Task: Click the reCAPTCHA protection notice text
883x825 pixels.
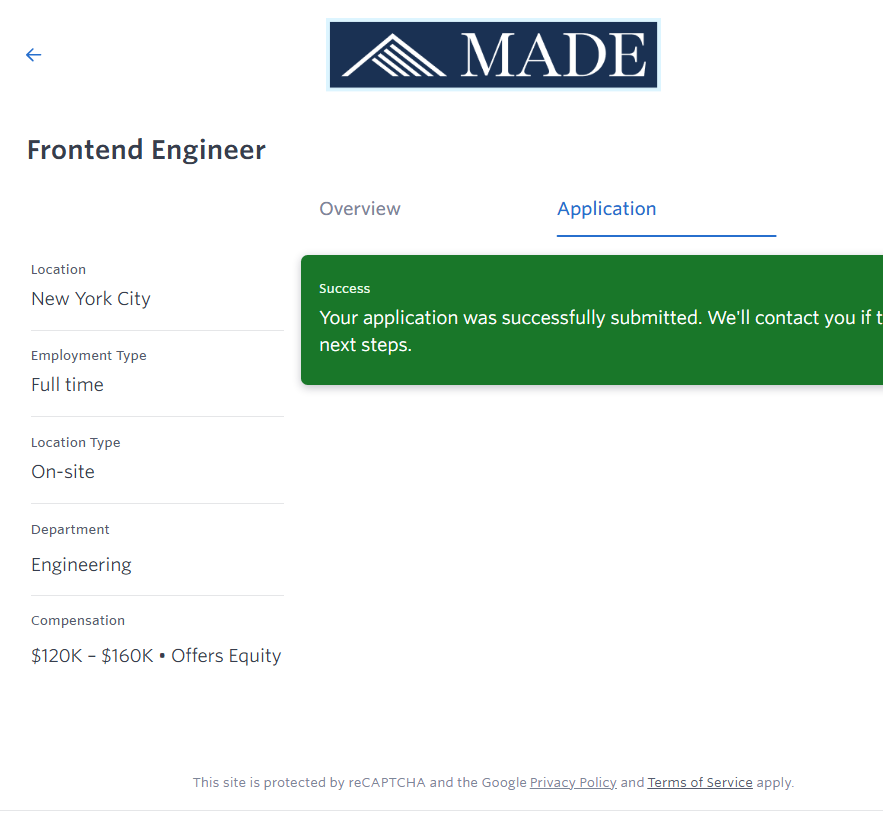Action: 360,783
